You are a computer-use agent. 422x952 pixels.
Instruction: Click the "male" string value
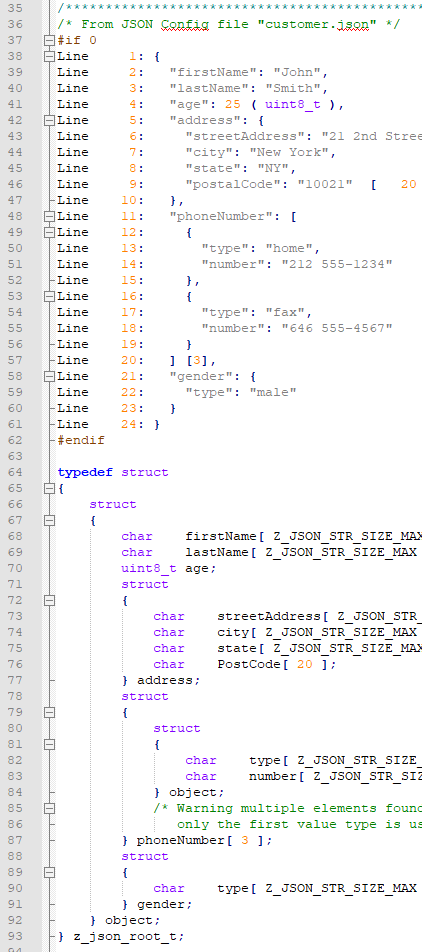tap(273, 392)
